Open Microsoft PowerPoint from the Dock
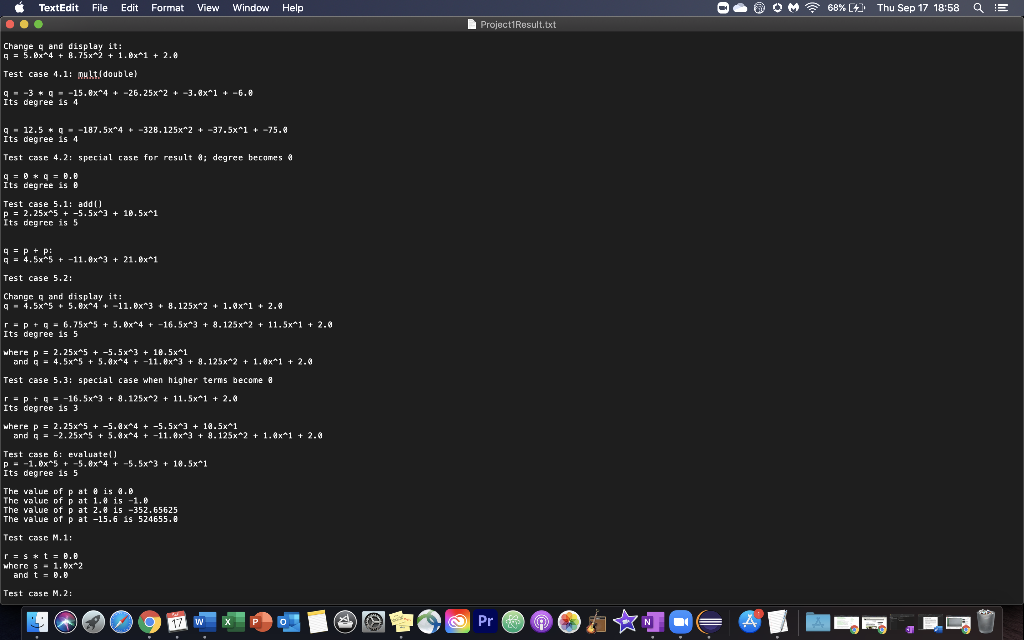The image size is (1024, 640). (x=261, y=622)
